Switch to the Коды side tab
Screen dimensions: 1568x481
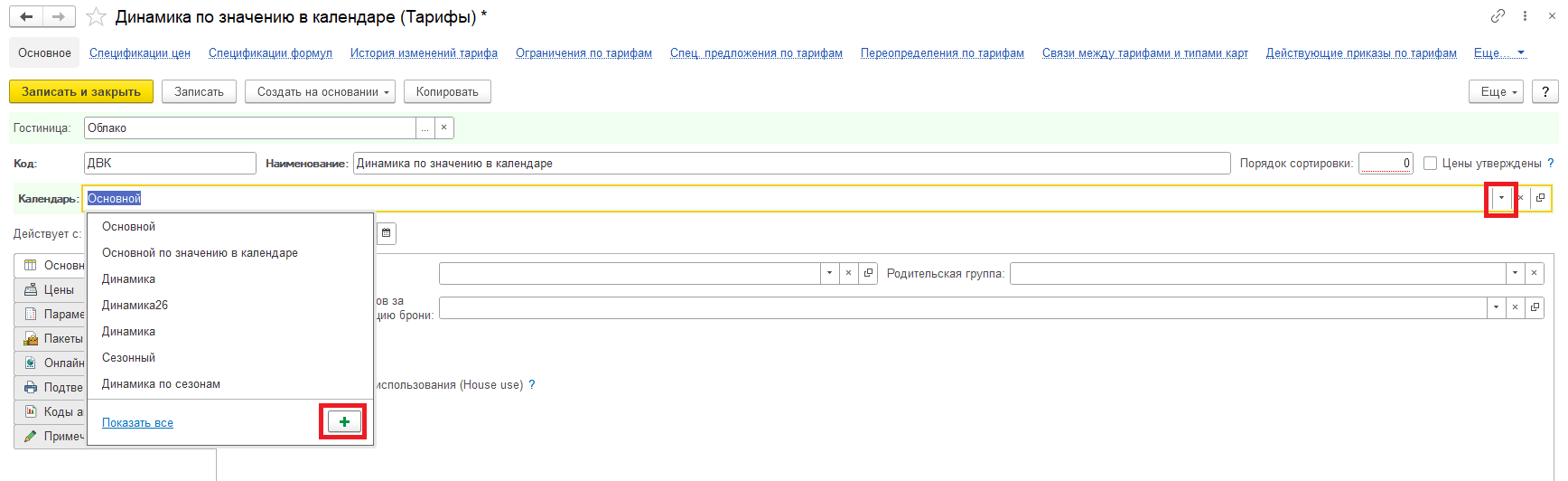click(x=51, y=412)
